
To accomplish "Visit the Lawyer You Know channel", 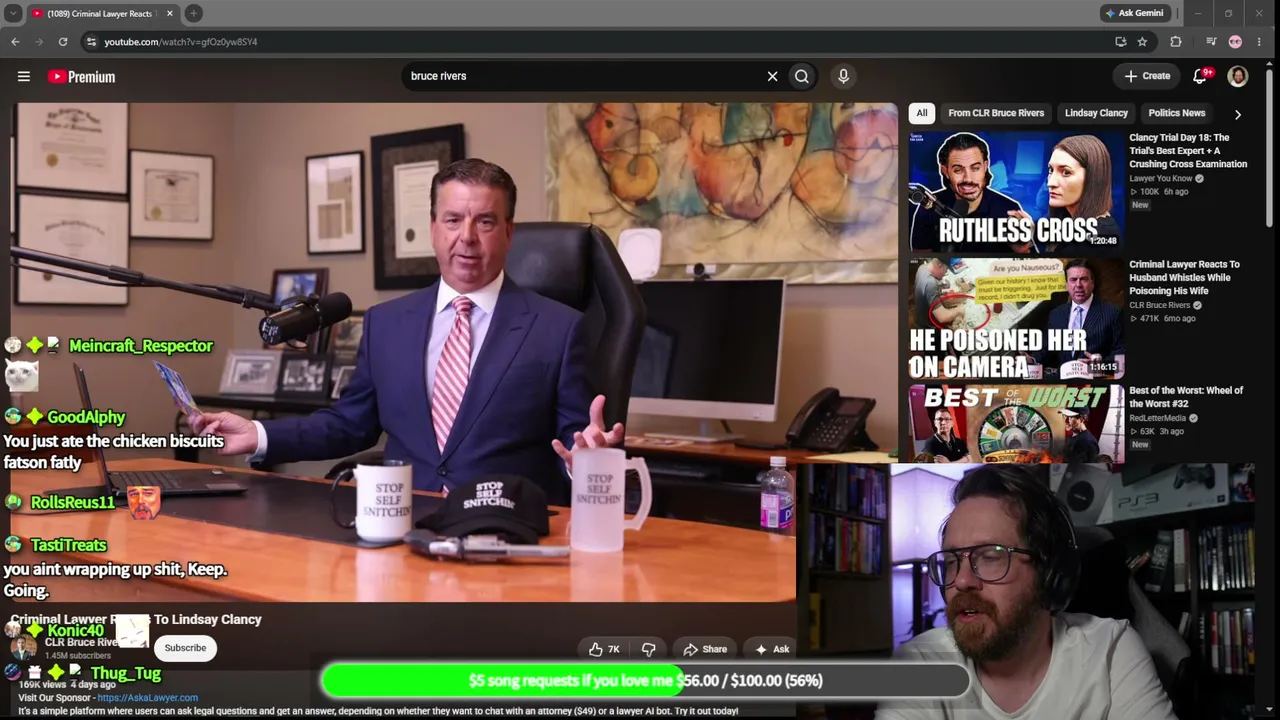I will coord(1160,179).
